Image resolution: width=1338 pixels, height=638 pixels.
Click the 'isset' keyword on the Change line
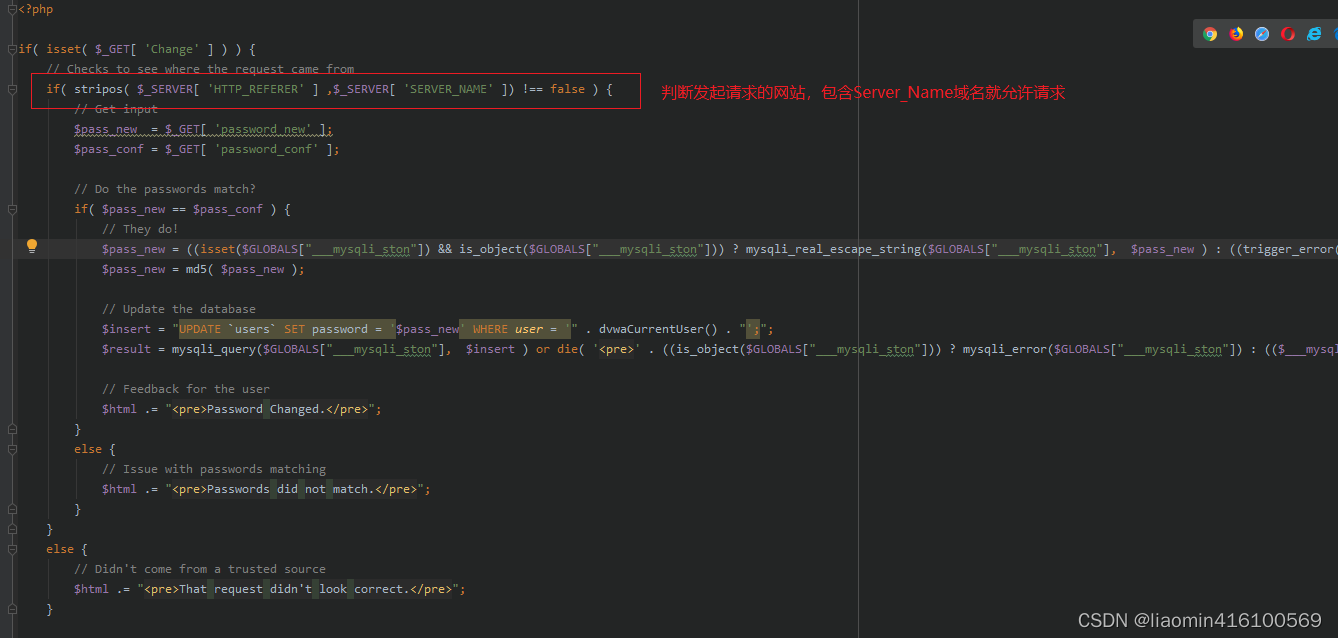pos(64,49)
